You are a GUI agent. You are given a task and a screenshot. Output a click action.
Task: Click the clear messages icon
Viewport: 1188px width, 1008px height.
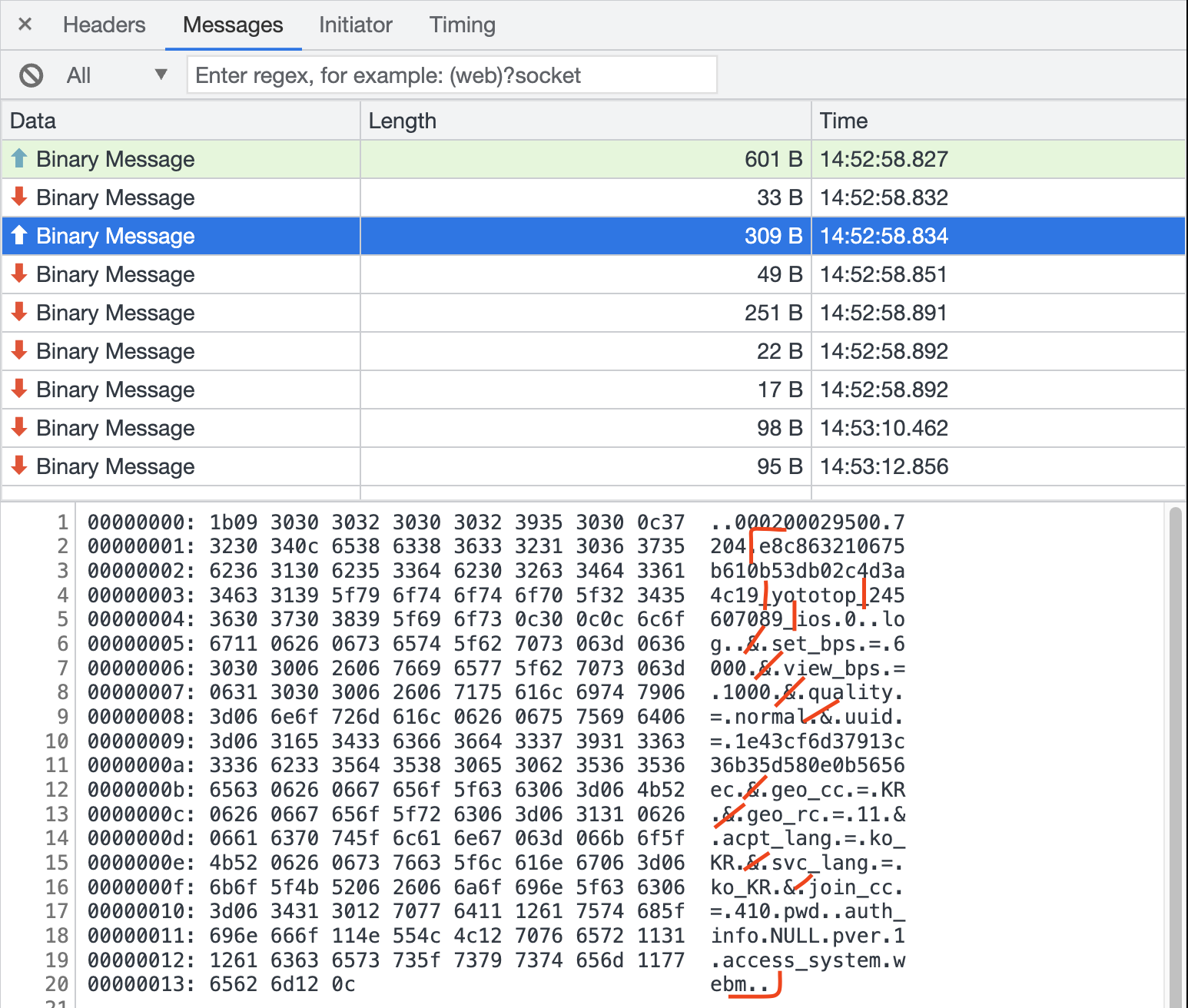[x=32, y=75]
